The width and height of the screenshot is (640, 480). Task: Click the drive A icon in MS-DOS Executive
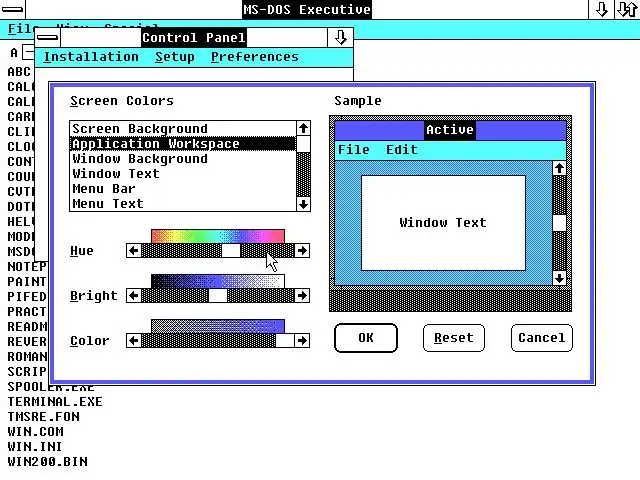[x=23, y=52]
